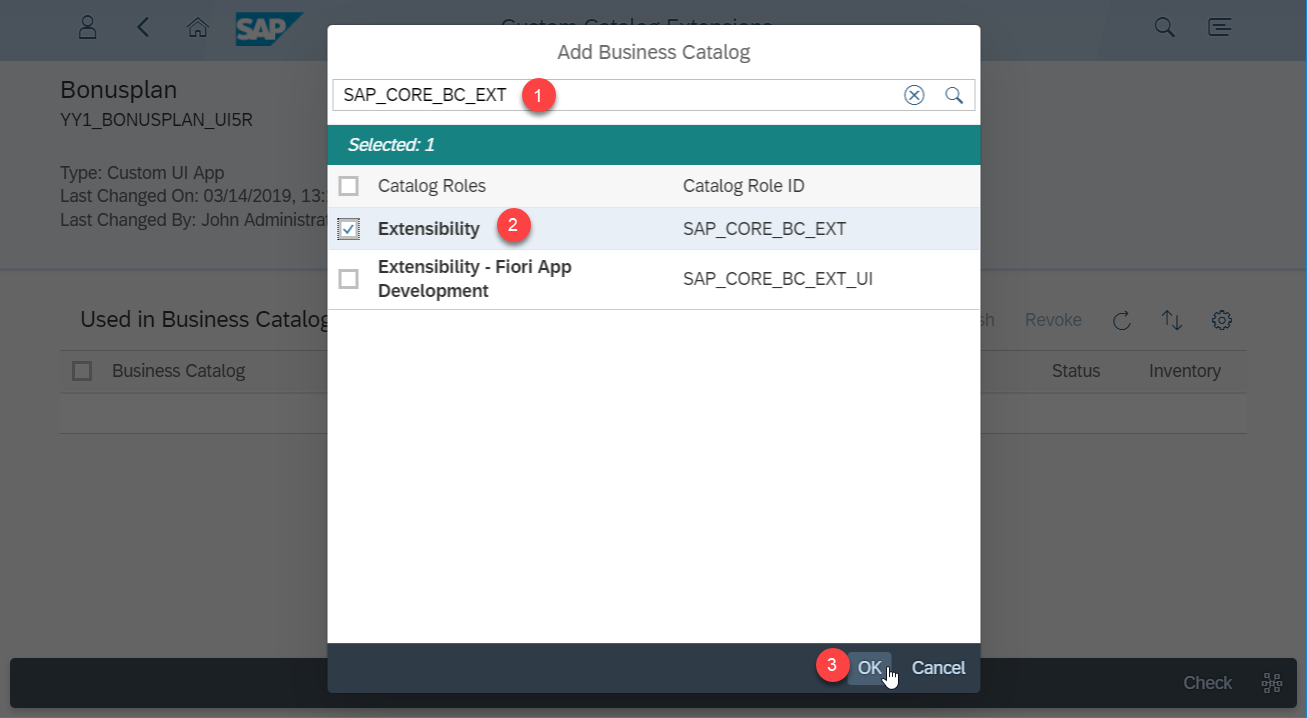Image resolution: width=1307 pixels, height=718 pixels.
Task: Click the Bonusplan title
Action: pyautogui.click(x=119, y=90)
